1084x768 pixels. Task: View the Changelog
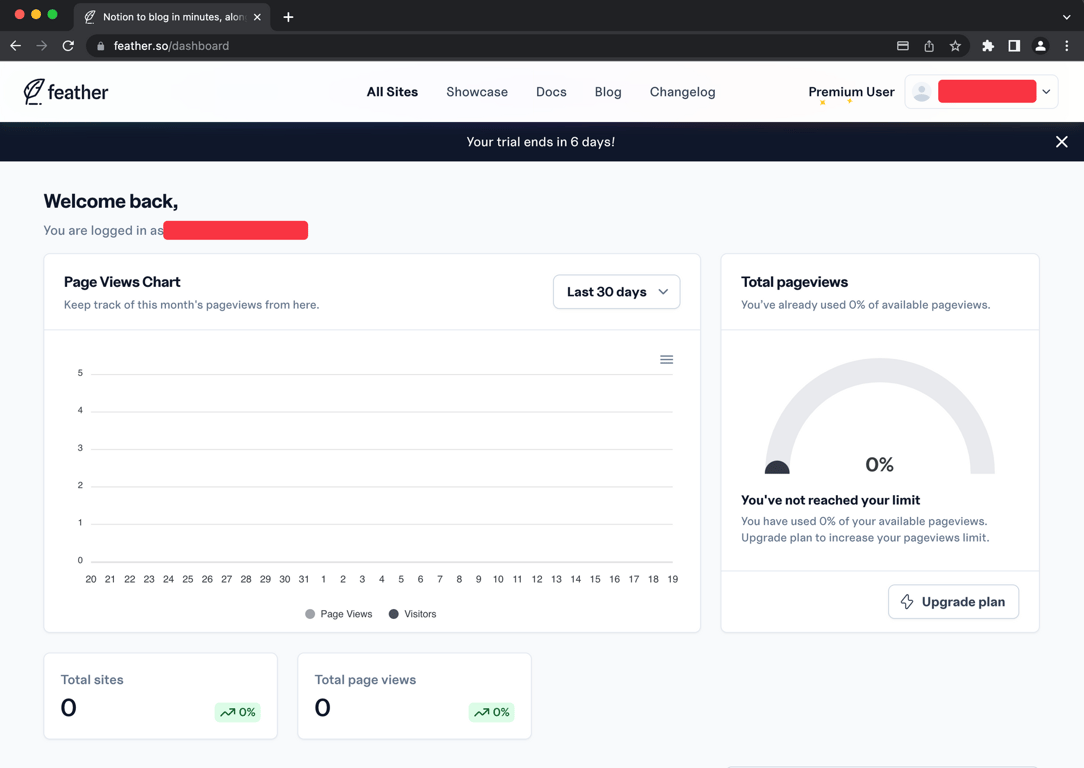point(682,92)
